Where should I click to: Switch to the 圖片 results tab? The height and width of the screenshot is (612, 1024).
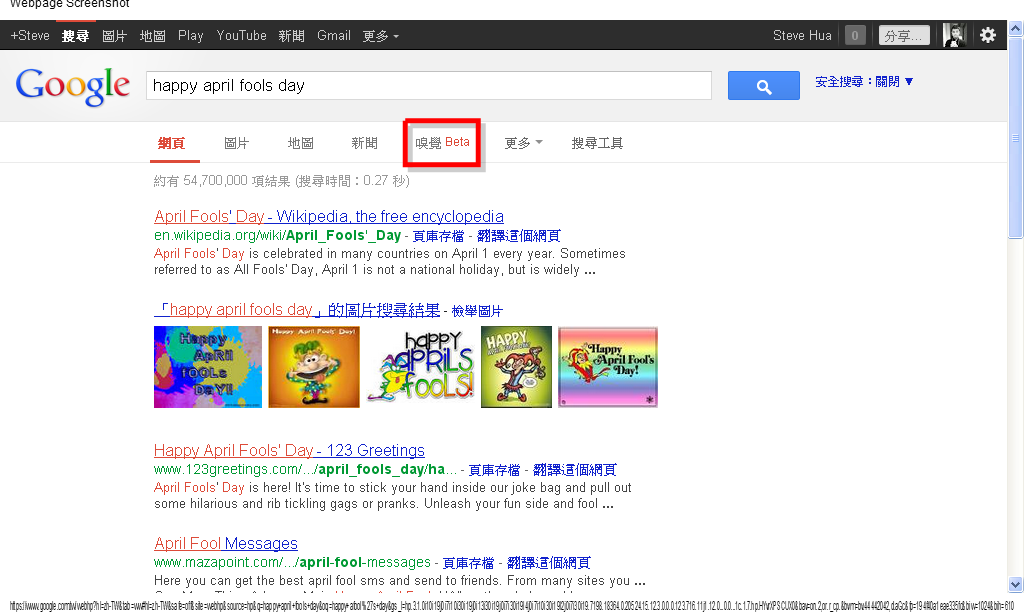(236, 143)
